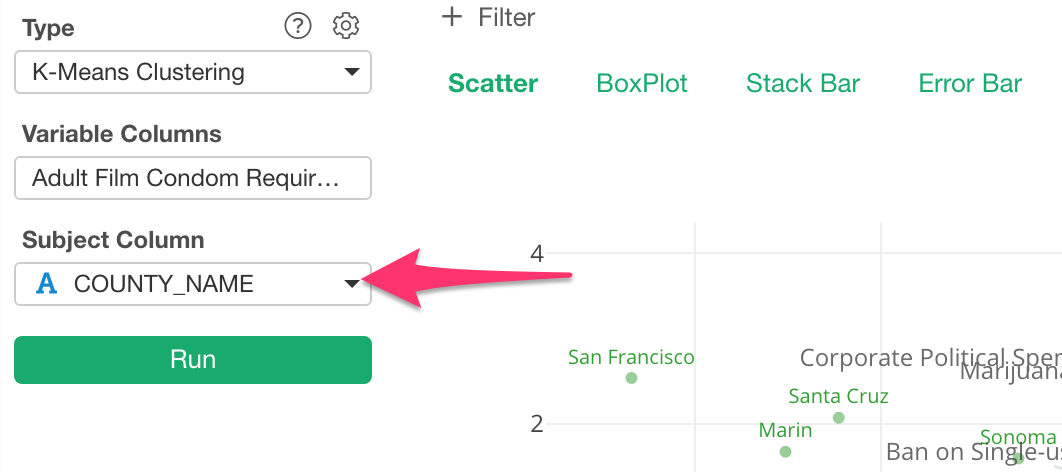The image size is (1062, 472).
Task: Expand the K-Means Clustering type dropdown
Action: click(193, 72)
